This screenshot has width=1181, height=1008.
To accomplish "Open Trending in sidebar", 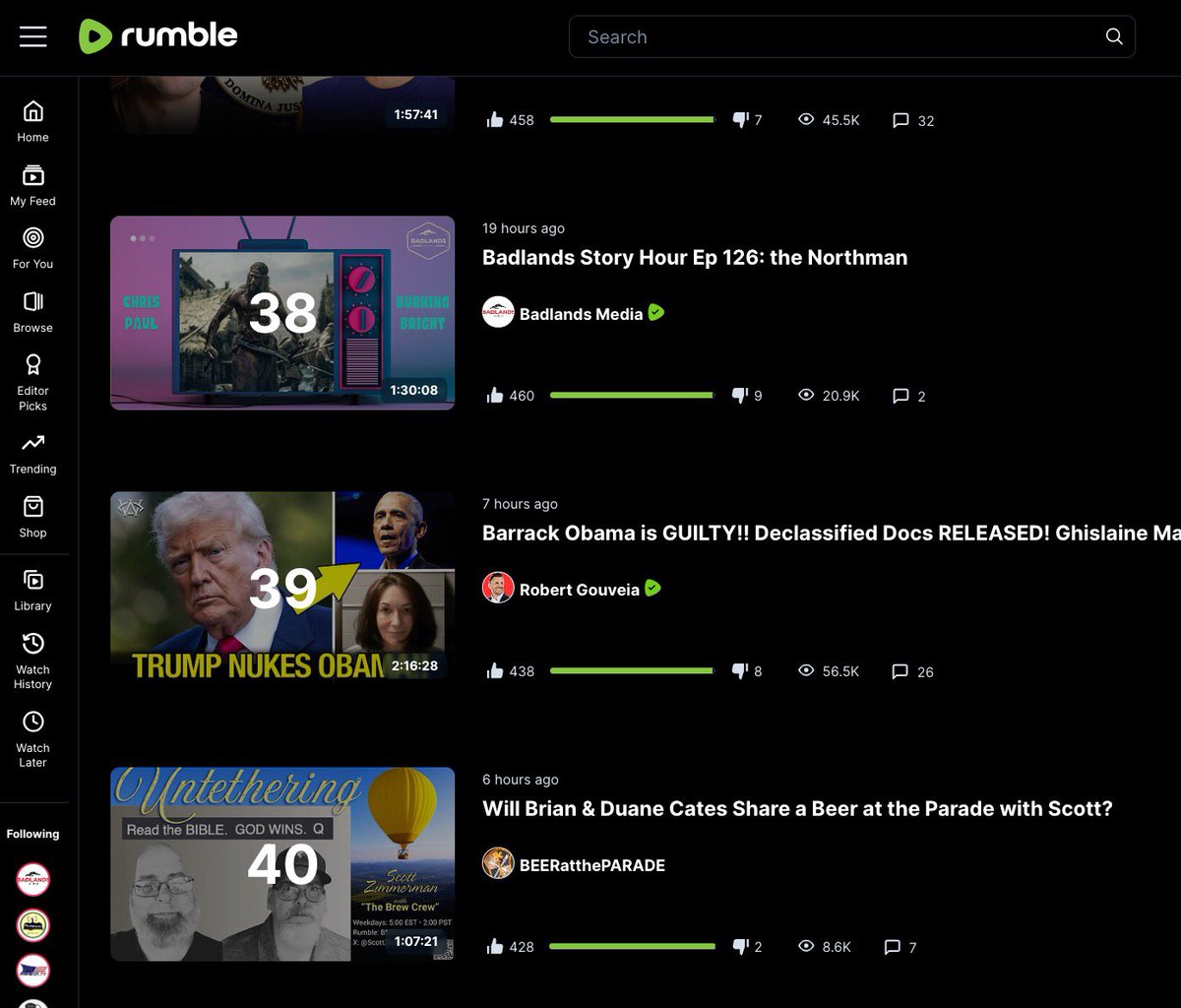I will click(32, 454).
